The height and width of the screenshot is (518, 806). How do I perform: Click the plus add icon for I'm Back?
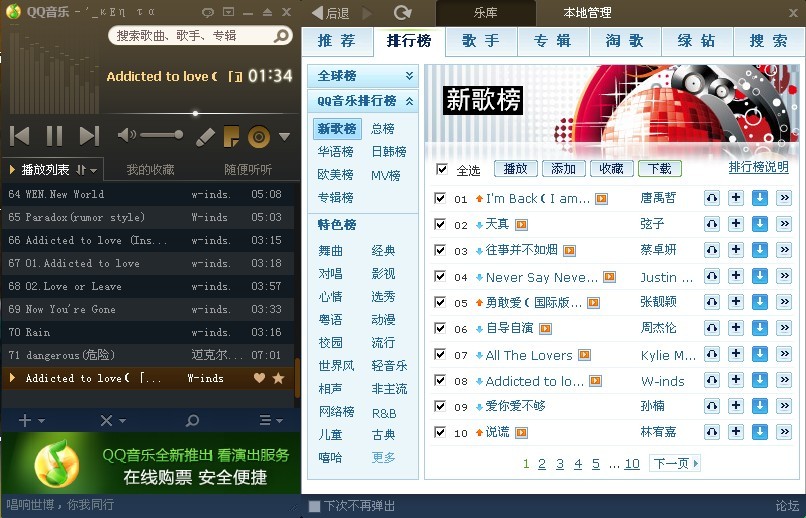[736, 198]
